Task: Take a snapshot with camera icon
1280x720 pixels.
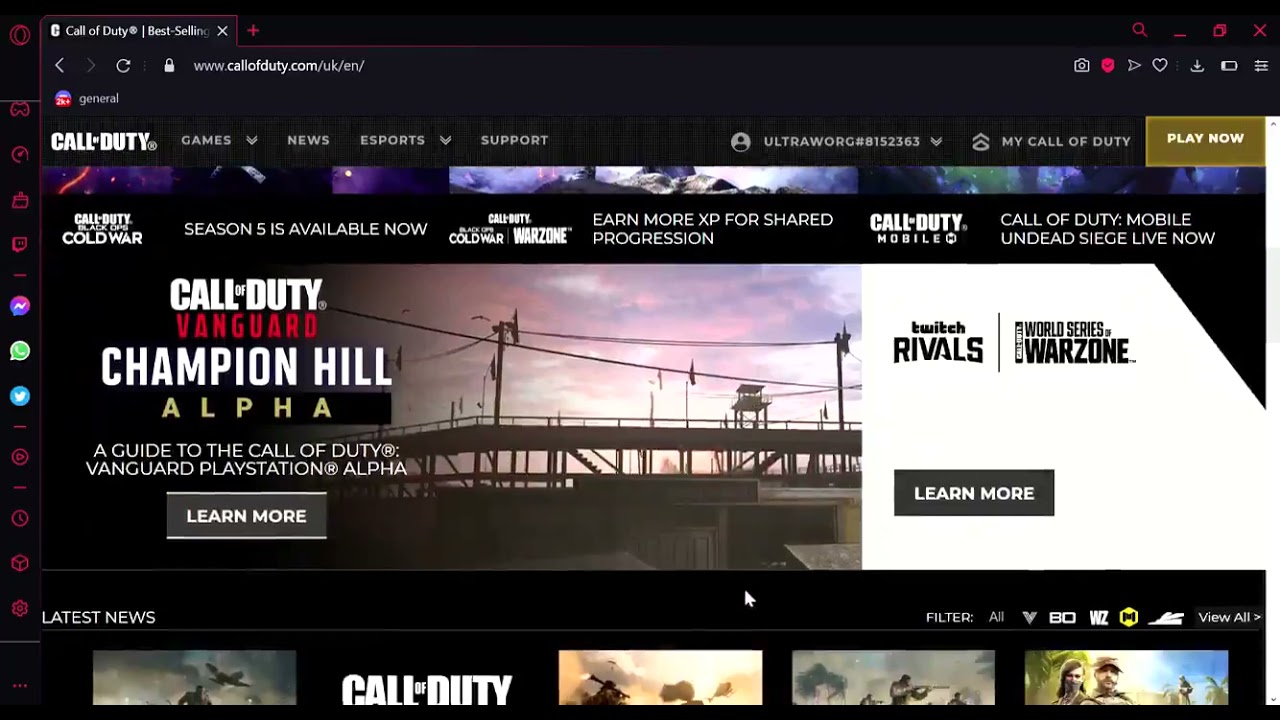Action: (x=1082, y=65)
